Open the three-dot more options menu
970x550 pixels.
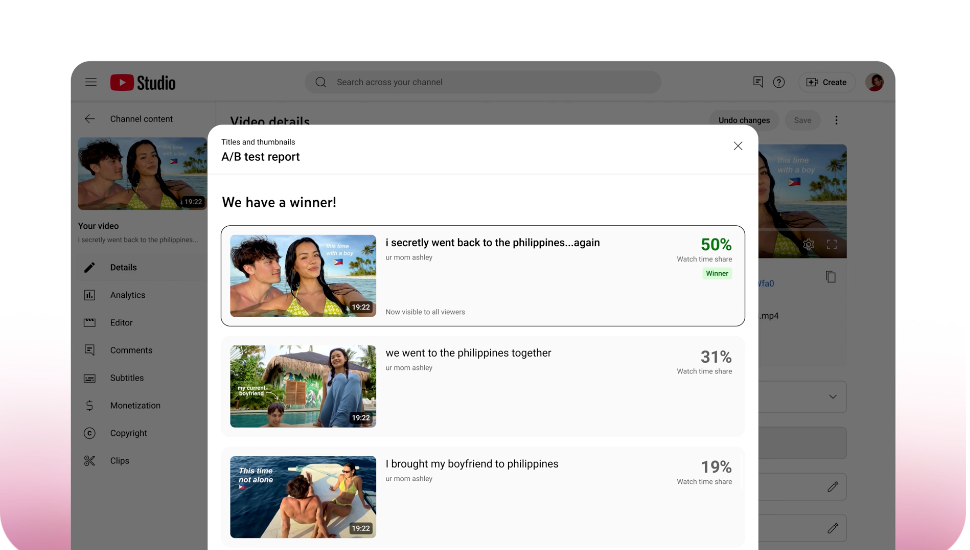(x=836, y=120)
